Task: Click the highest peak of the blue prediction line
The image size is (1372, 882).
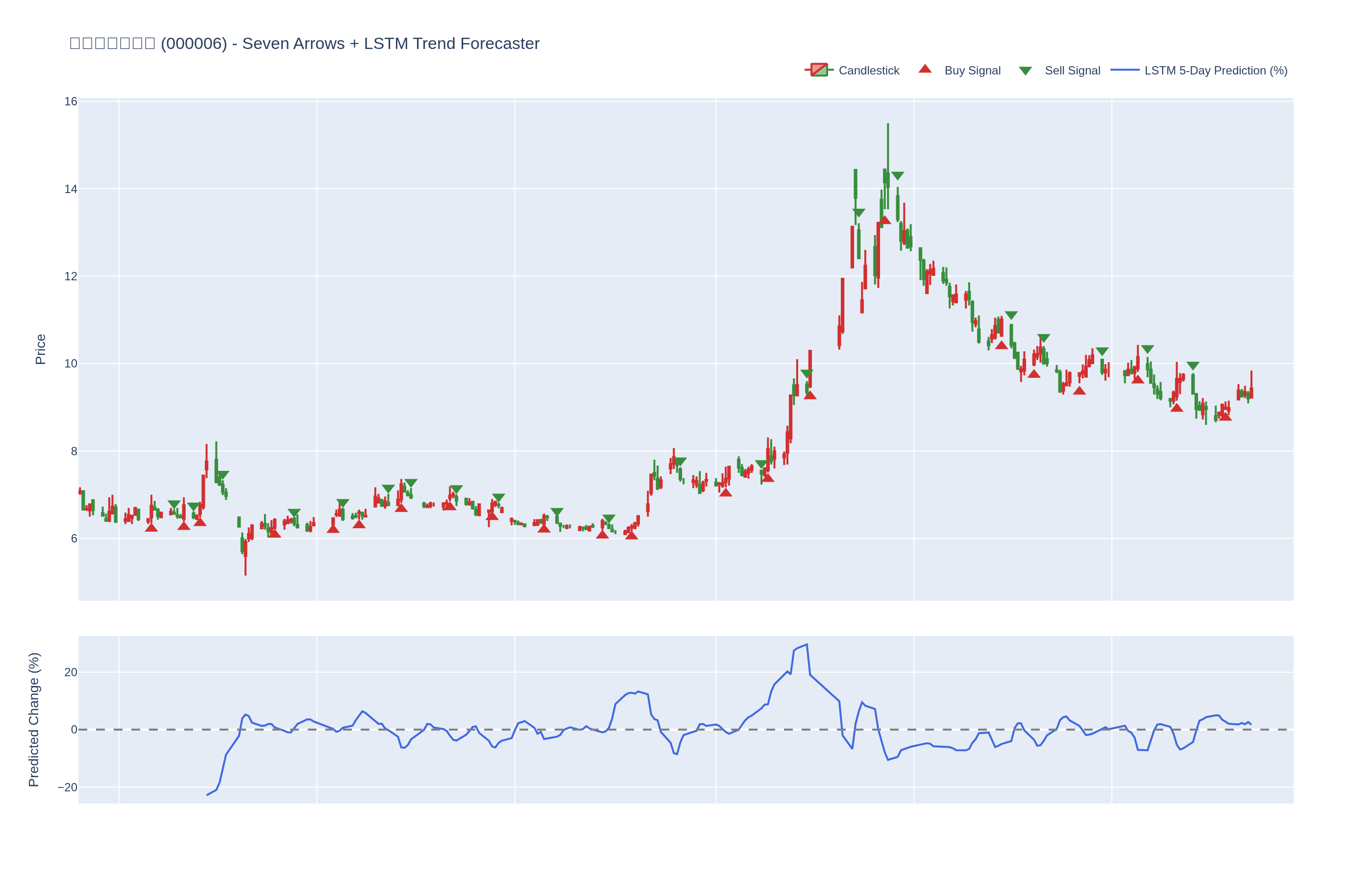Action: (x=807, y=644)
